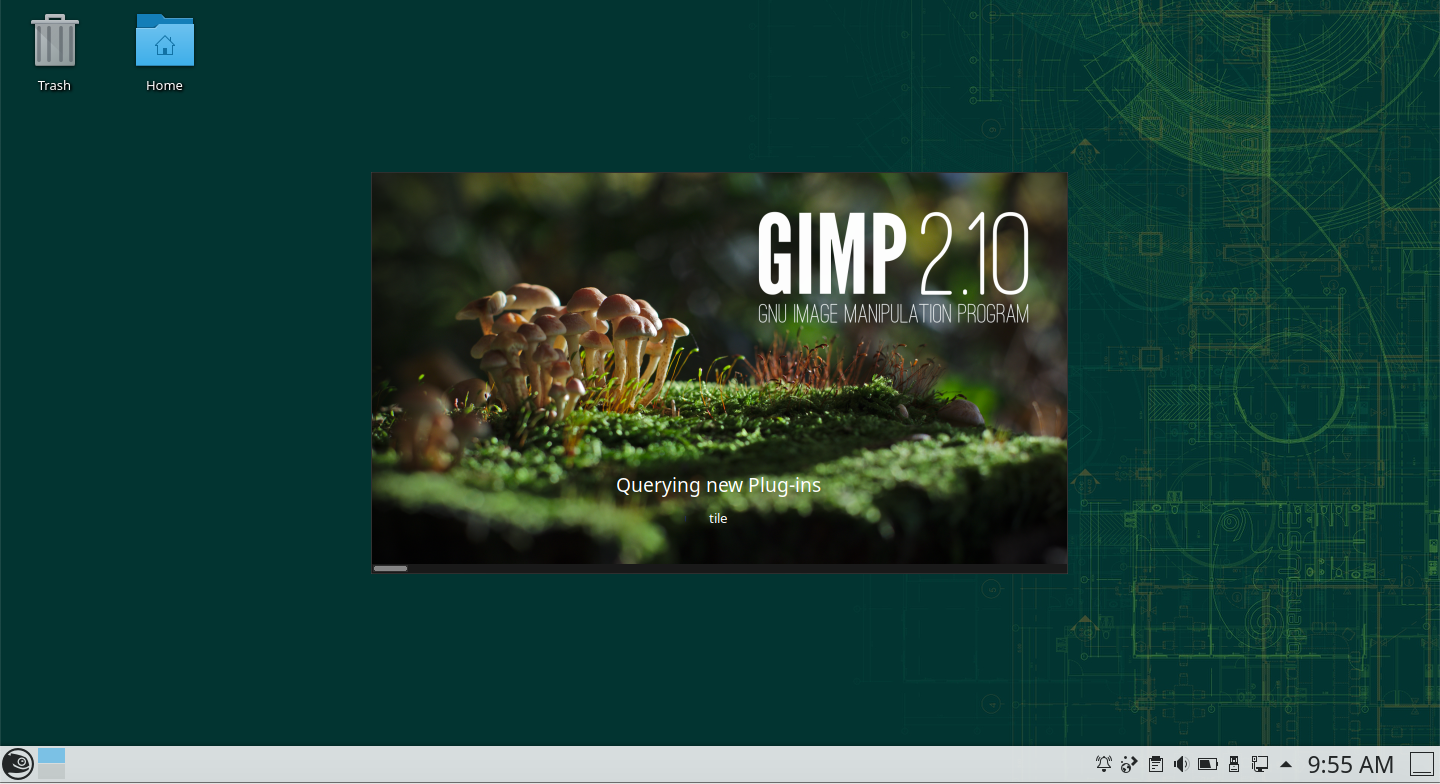Click the 'GNU Image Manipulation Program' subtitle
This screenshot has width=1440, height=784.
pyautogui.click(x=893, y=314)
